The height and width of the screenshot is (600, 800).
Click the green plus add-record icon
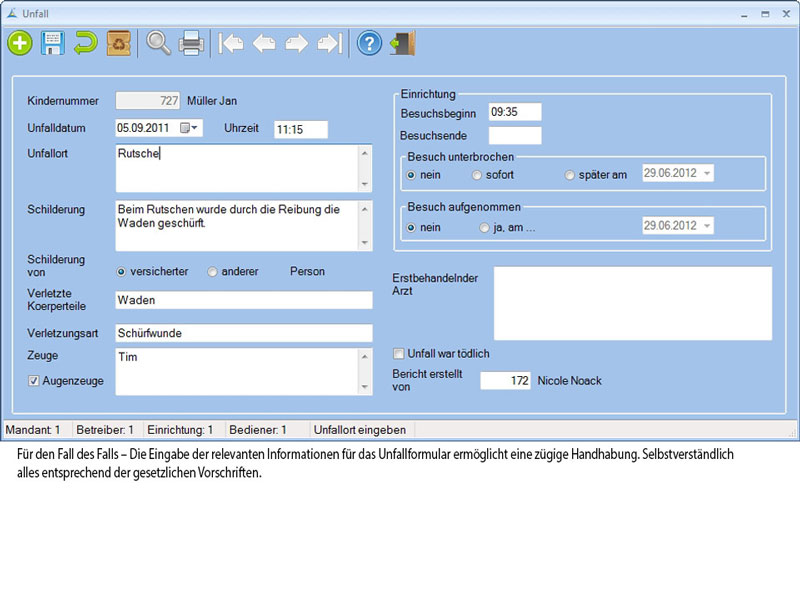tap(19, 43)
